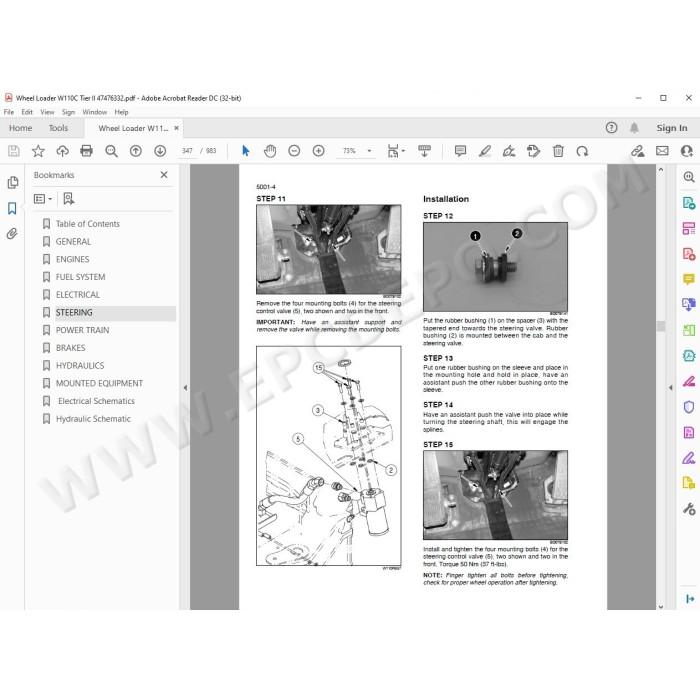Image resolution: width=700 pixels, height=700 pixels.
Task: Select the ELECTRICAL bookmark
Action: (78, 295)
